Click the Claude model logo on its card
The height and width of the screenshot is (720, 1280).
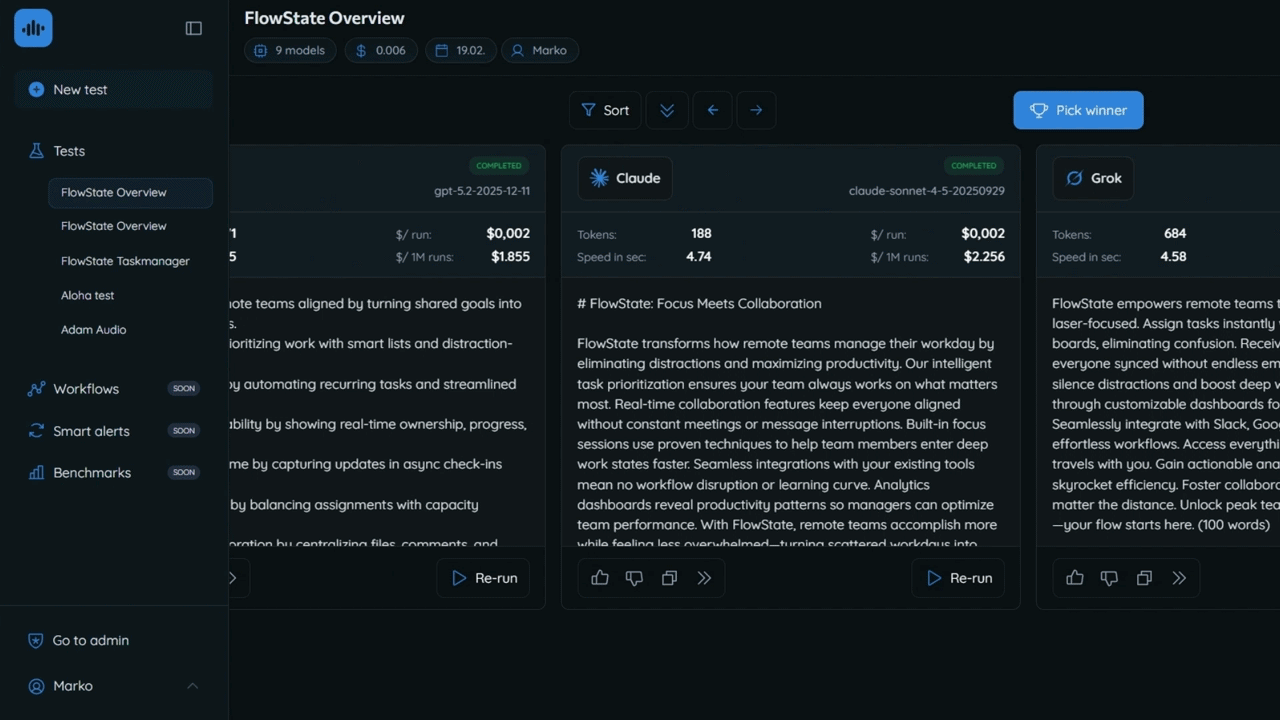(x=597, y=178)
